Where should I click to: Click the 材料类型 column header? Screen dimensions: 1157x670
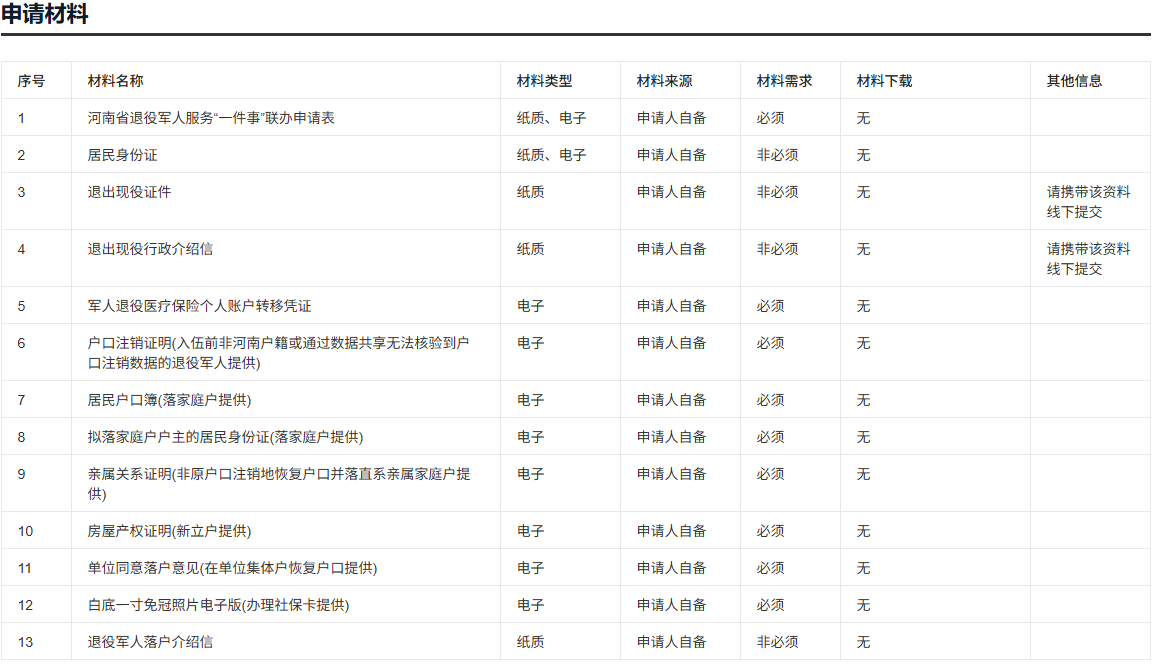point(544,81)
